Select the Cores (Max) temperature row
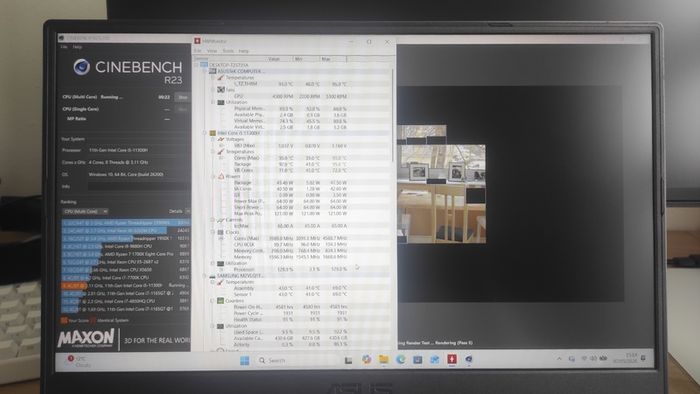Image resolution: width=700 pixels, height=394 pixels. click(x=291, y=158)
